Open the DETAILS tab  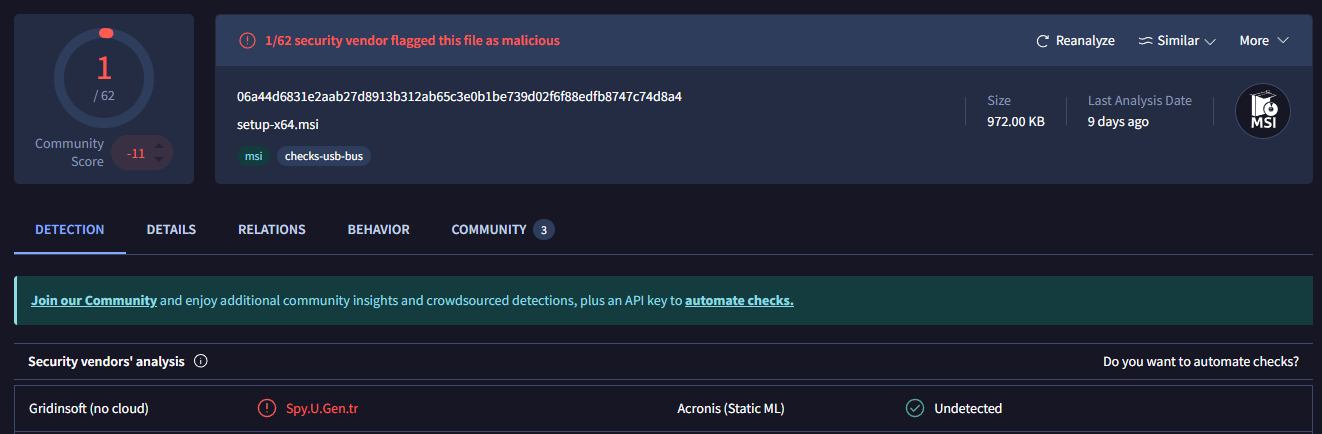tap(171, 229)
